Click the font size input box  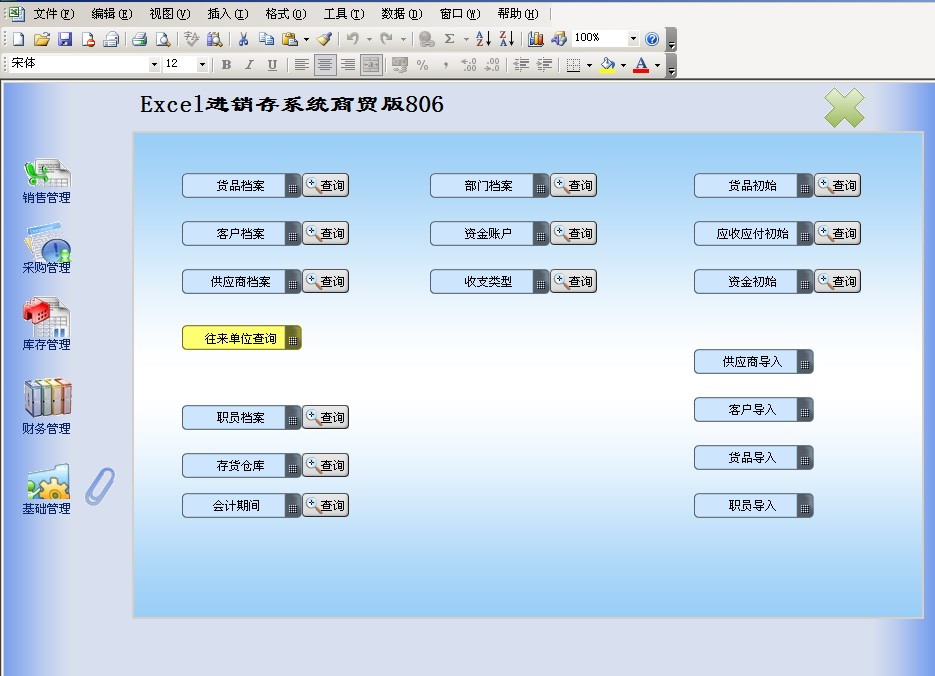click(179, 64)
